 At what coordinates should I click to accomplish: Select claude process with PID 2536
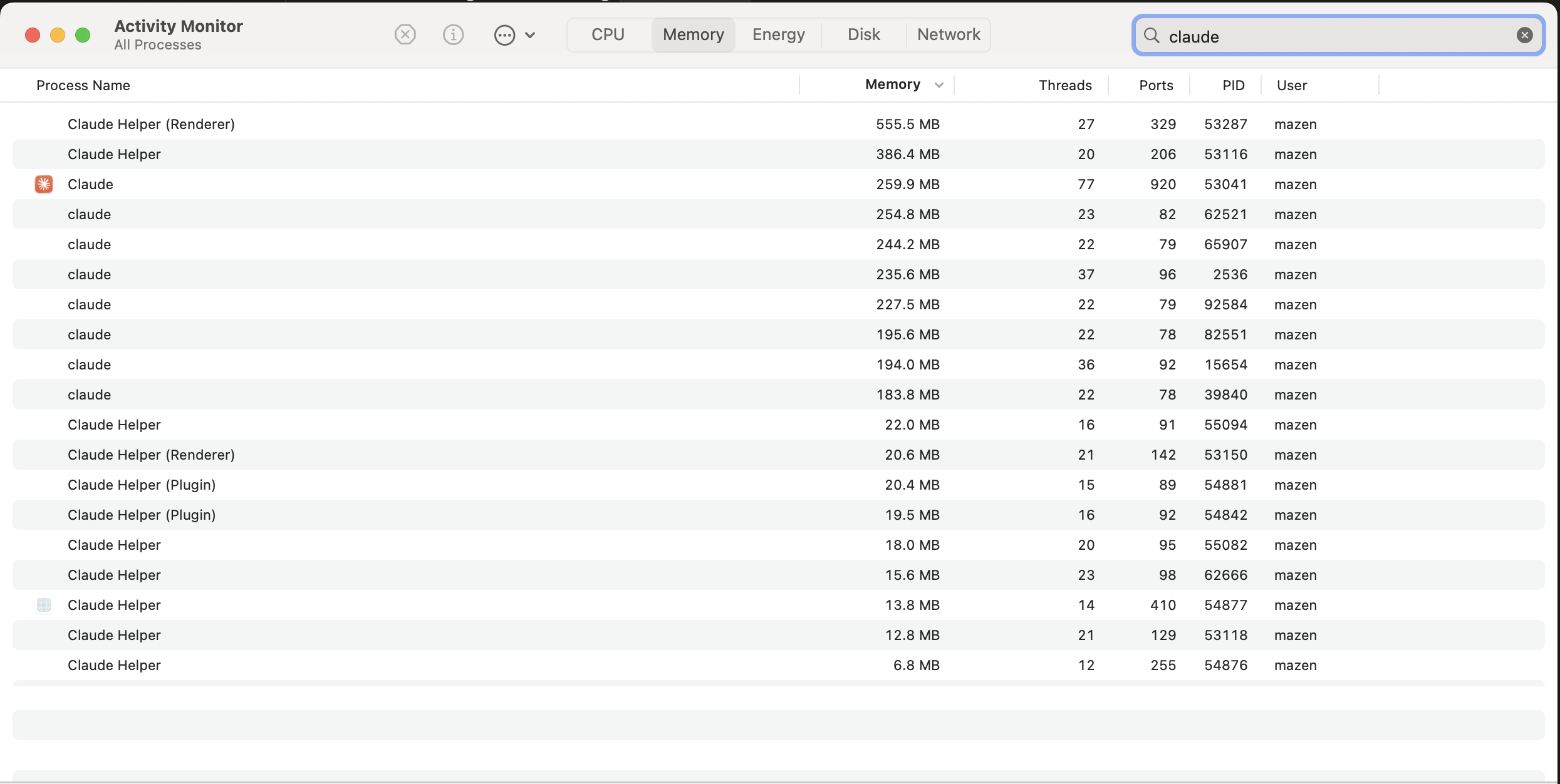point(779,274)
